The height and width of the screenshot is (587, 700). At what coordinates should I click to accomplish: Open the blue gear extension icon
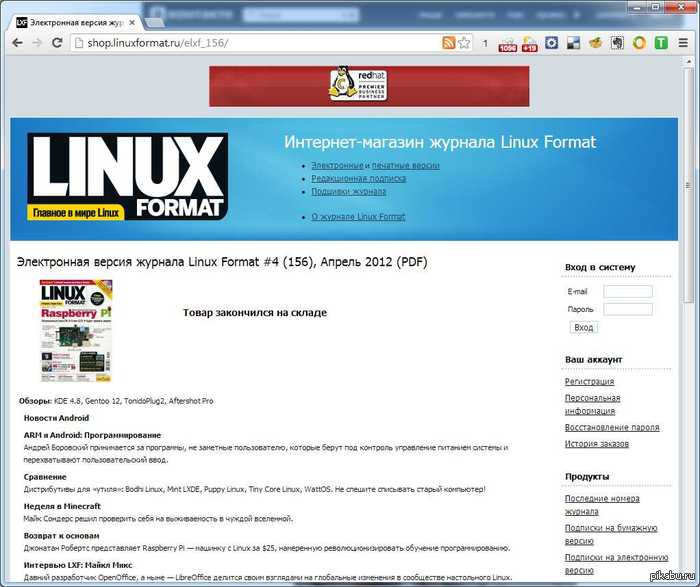pos(552,43)
